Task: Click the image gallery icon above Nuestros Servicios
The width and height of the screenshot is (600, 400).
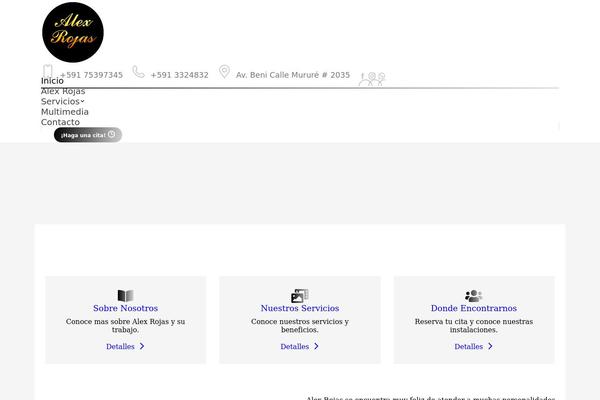Action: pyautogui.click(x=300, y=296)
